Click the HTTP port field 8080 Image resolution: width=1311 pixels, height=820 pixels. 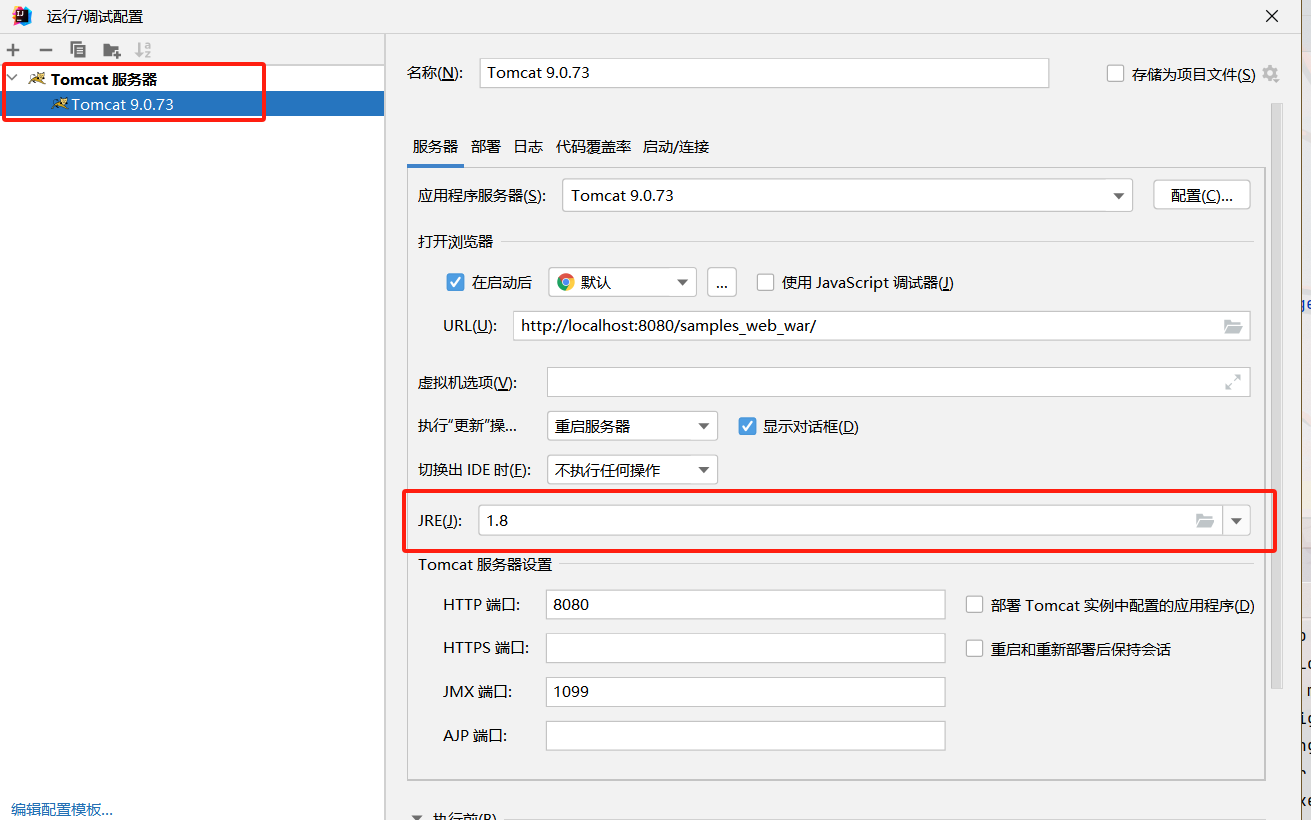(745, 604)
